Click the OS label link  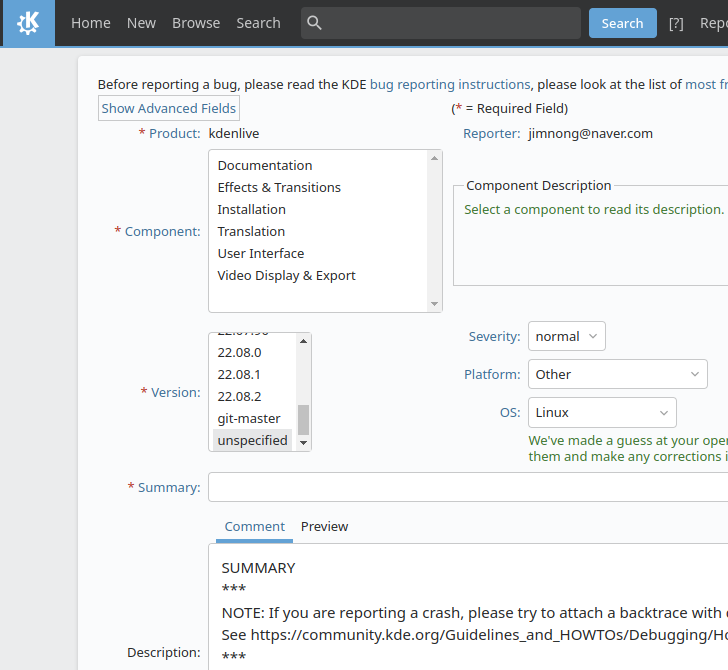pos(510,413)
